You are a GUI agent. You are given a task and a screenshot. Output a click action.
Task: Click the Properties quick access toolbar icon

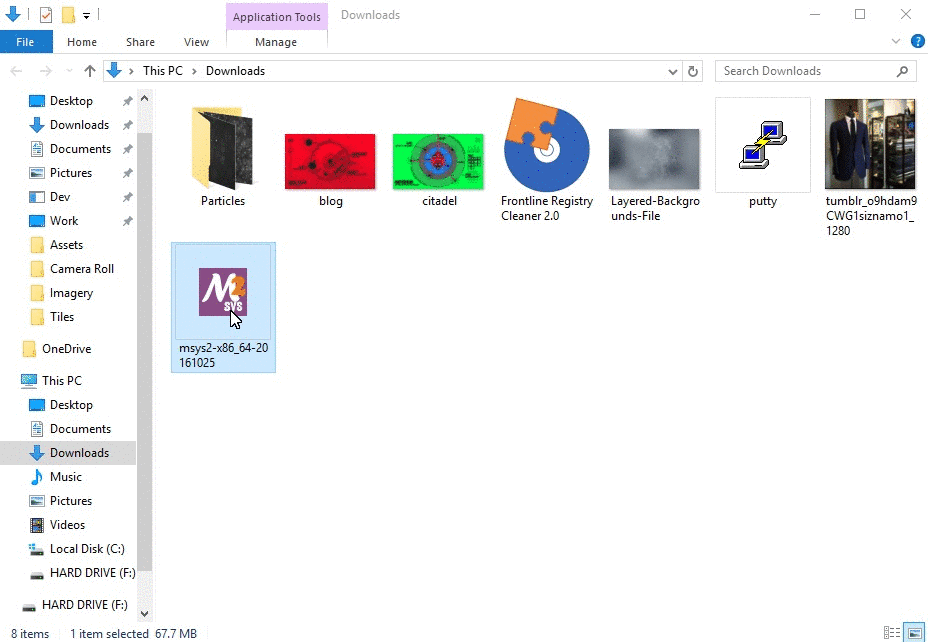click(x=46, y=15)
